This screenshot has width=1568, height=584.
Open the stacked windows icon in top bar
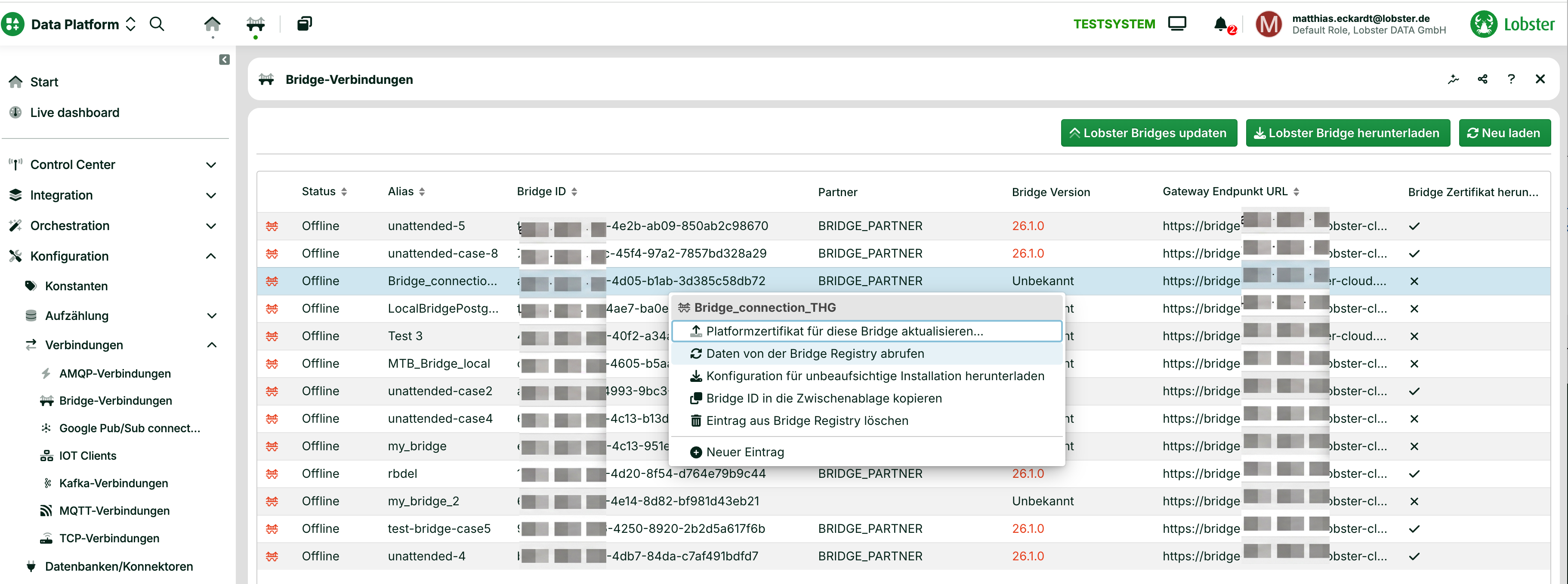coord(304,25)
